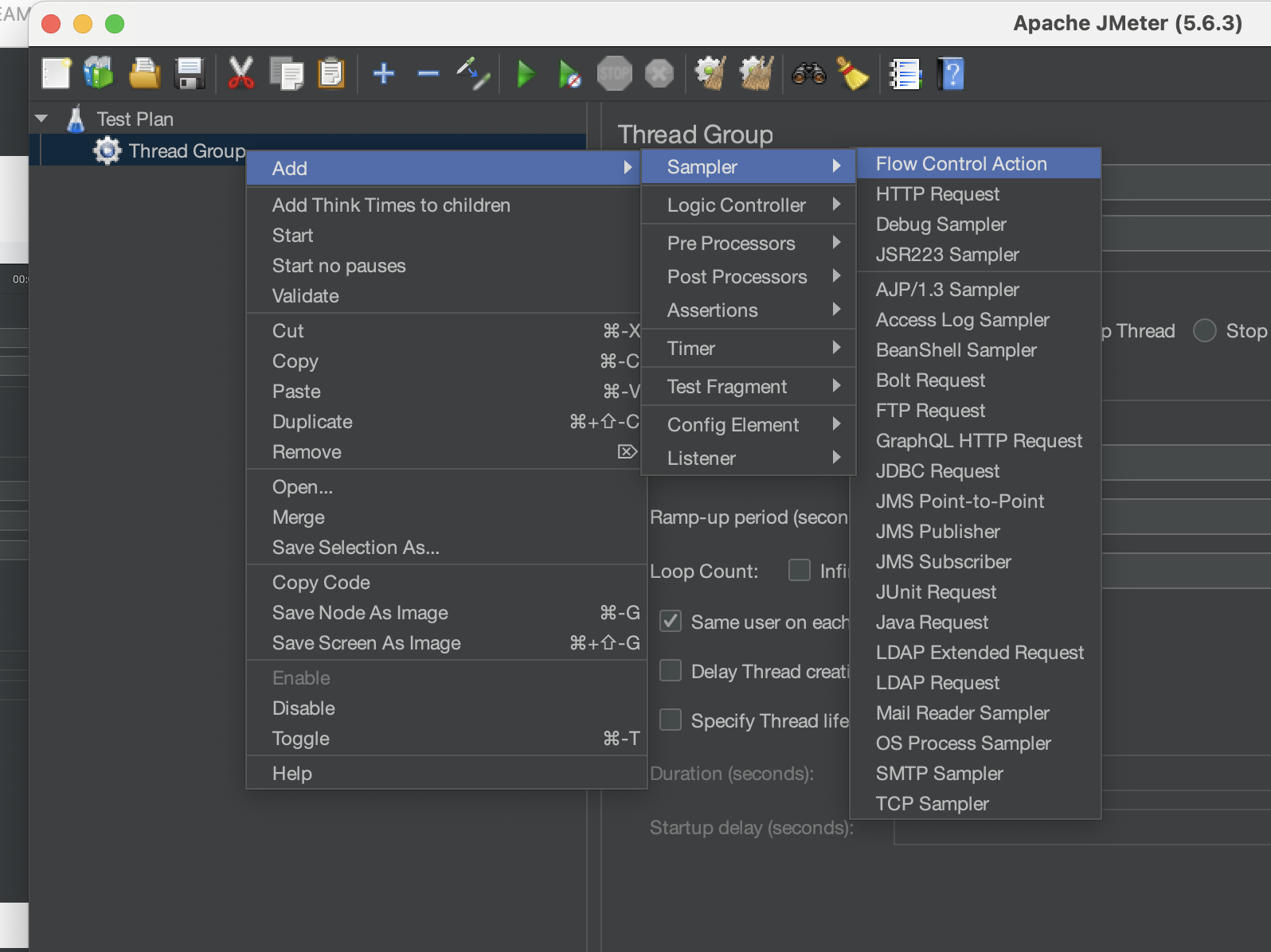Viewport: 1271px width, 952px height.
Task: Enable Specify Thread lifetime checkbox
Action: point(671,720)
